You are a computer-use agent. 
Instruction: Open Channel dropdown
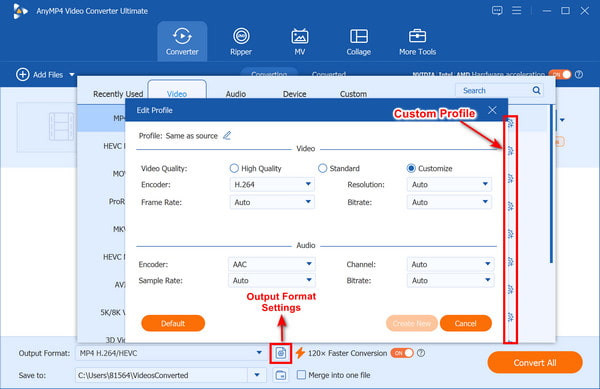click(x=450, y=264)
